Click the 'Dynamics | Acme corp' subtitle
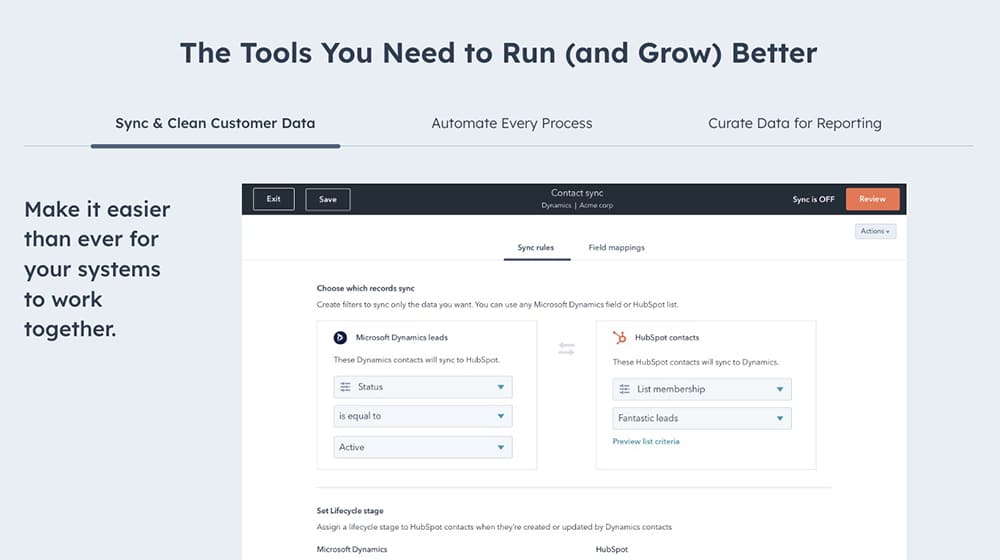The width and height of the screenshot is (1000, 560). [x=577, y=205]
